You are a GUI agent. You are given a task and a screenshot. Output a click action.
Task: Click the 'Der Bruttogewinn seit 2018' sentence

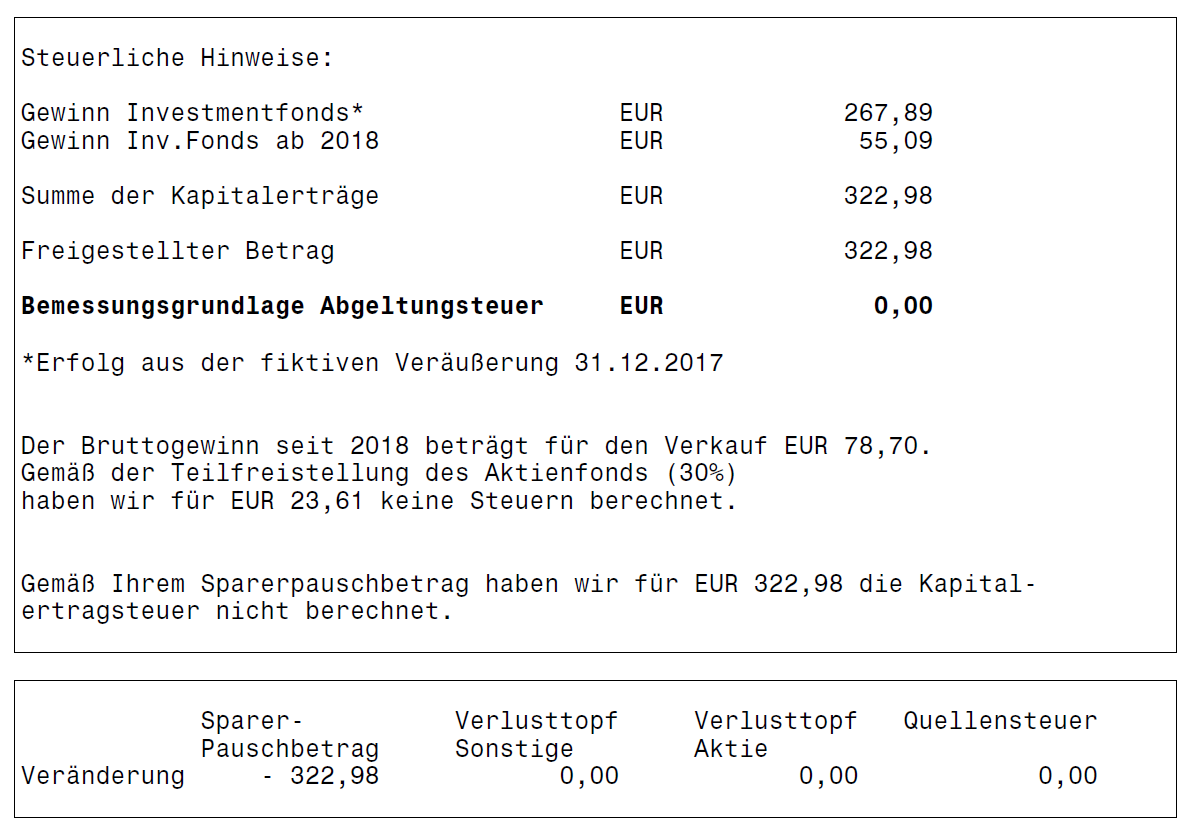click(476, 445)
